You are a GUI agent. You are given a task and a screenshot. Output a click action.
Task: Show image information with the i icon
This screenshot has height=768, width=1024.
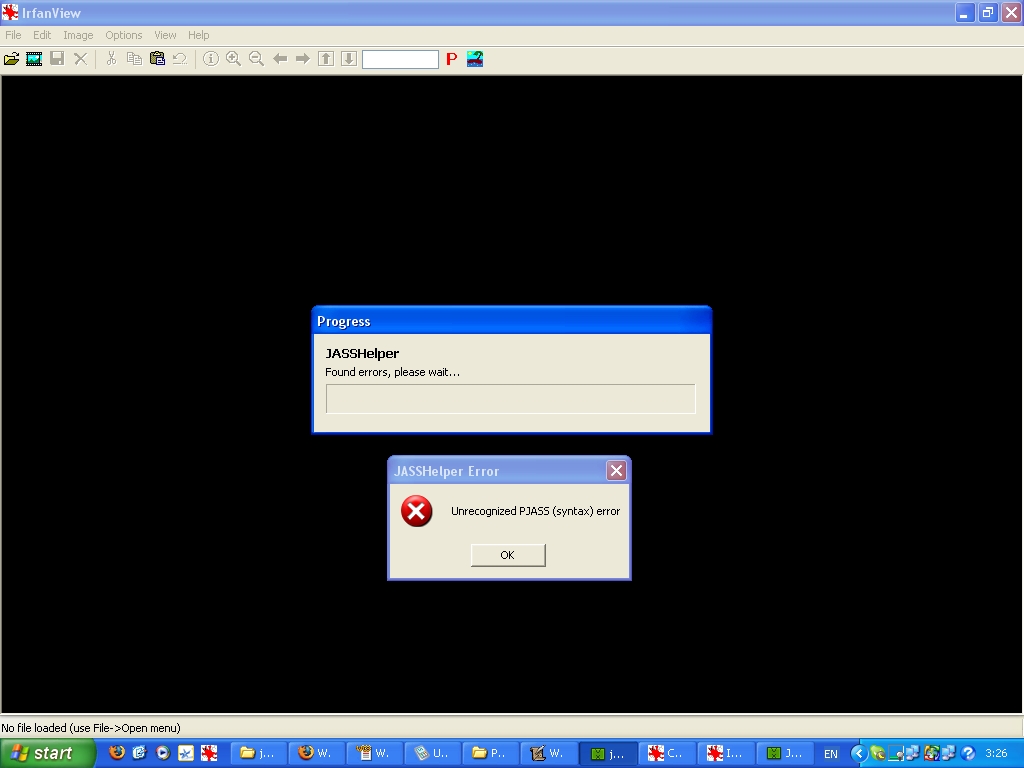tap(210, 59)
